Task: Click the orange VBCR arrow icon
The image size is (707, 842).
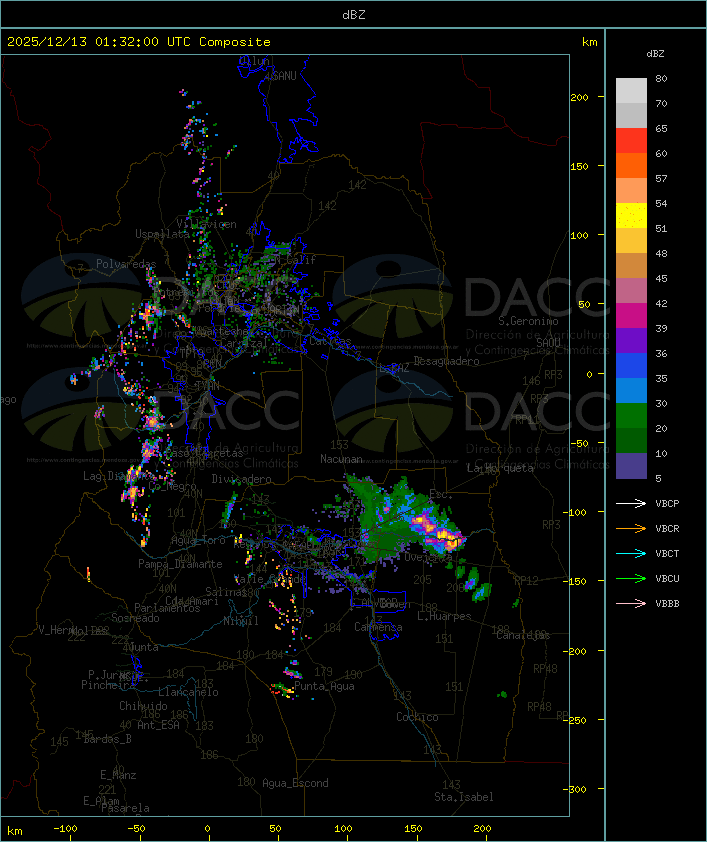Action: pos(631,528)
